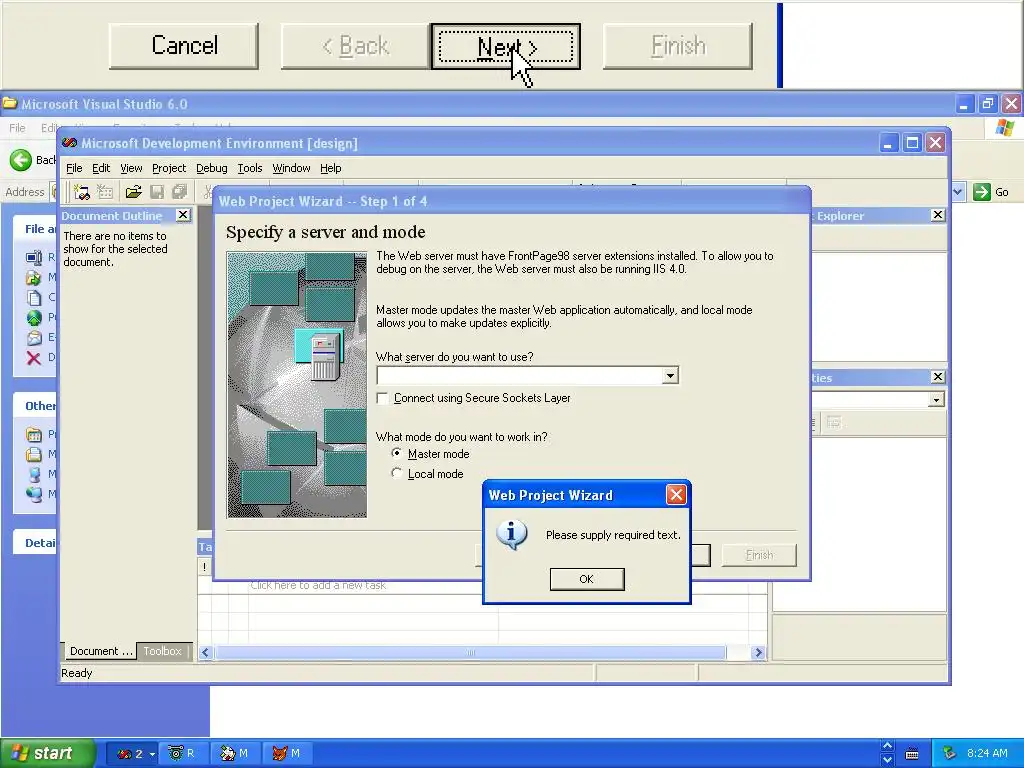
Task: Click the fox icon taskbar item
Action: (287, 753)
